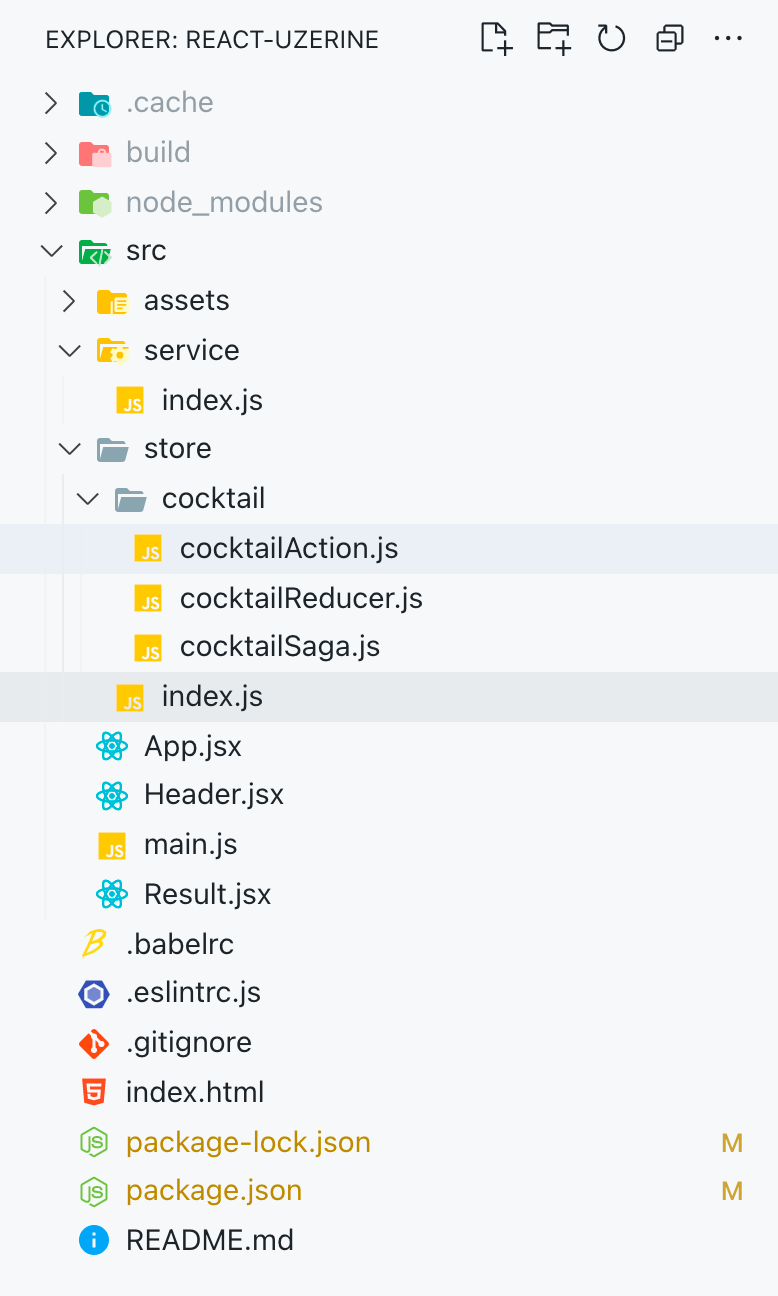Collapse all folders in explorer
This screenshot has width=778, height=1296.
pos(669,39)
